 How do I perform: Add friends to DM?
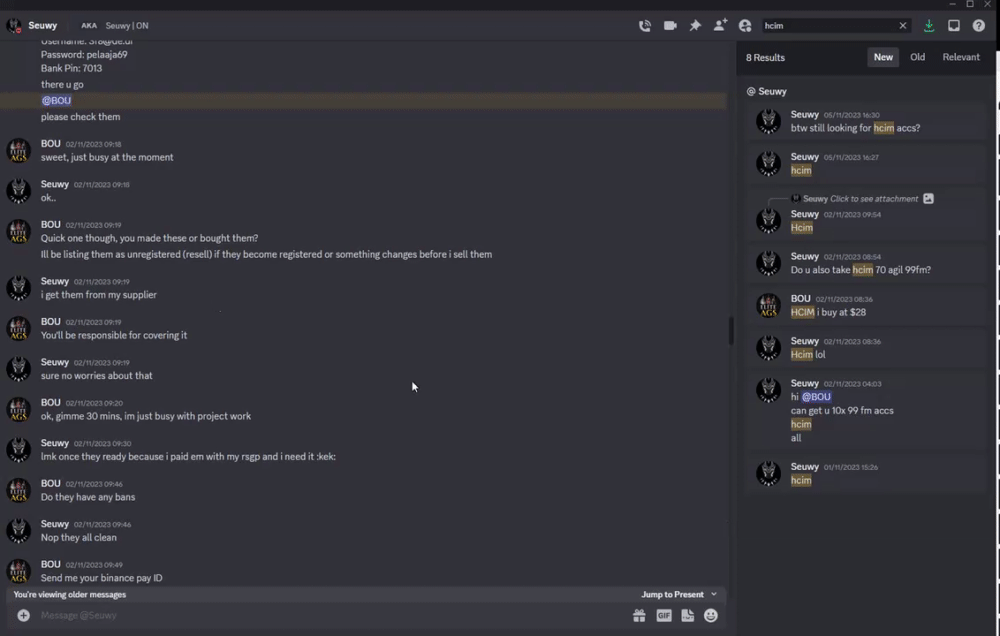[x=720, y=26]
